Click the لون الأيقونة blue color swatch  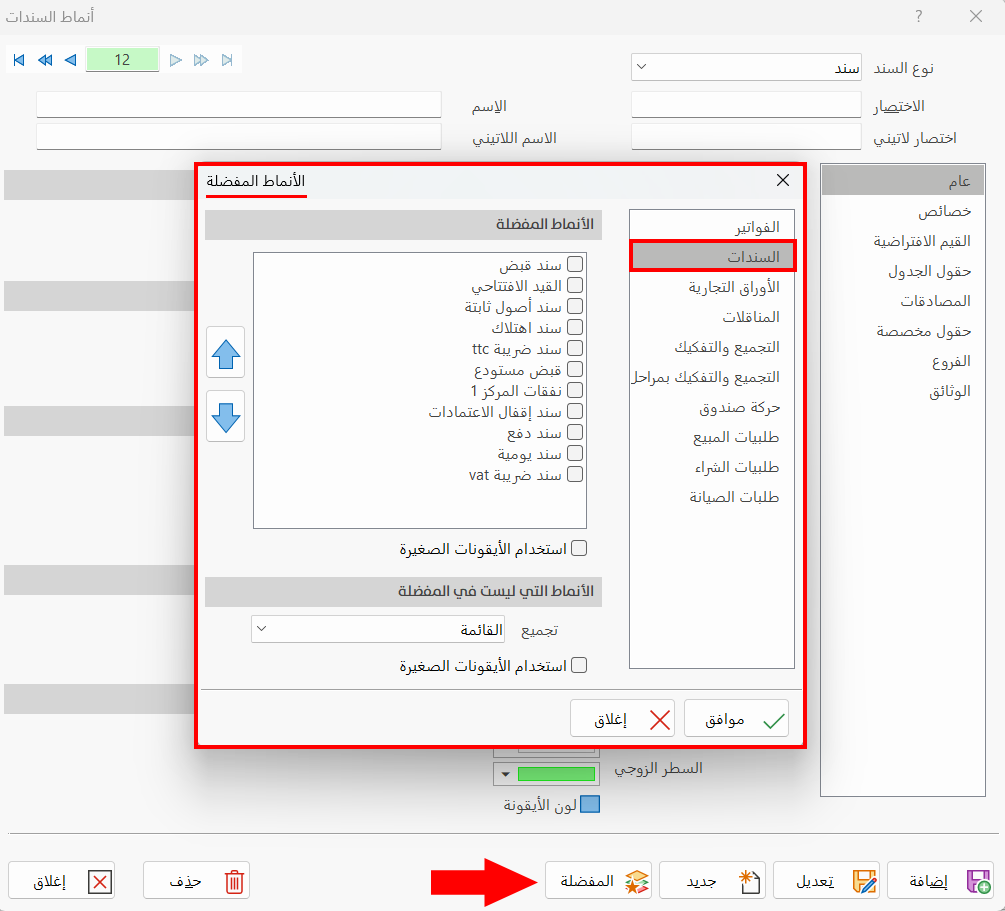[x=590, y=804]
